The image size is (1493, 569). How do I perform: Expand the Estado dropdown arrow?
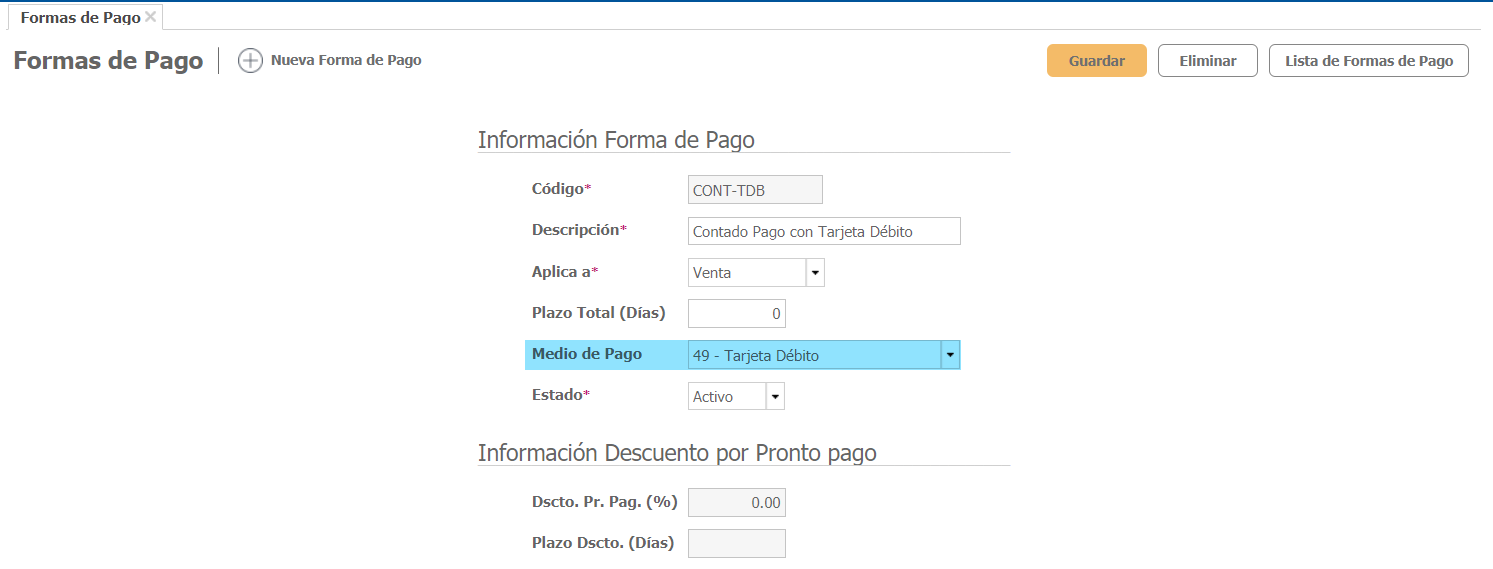point(775,397)
